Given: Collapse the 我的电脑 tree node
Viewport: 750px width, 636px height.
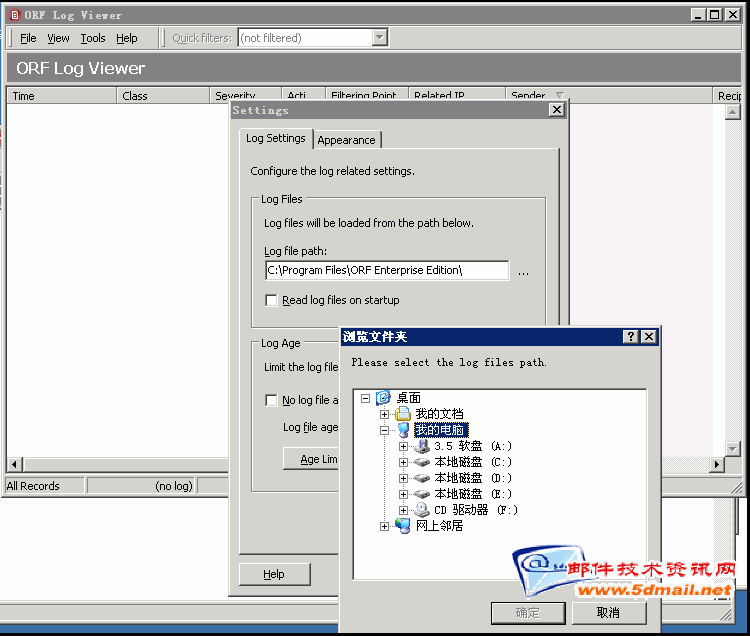Looking at the screenshot, I should [x=385, y=430].
